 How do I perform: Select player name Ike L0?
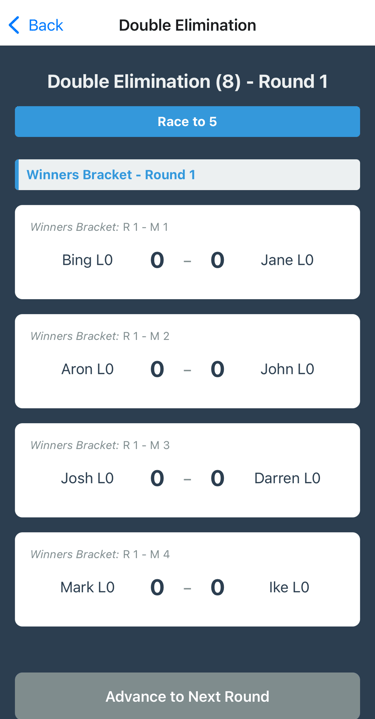click(289, 587)
